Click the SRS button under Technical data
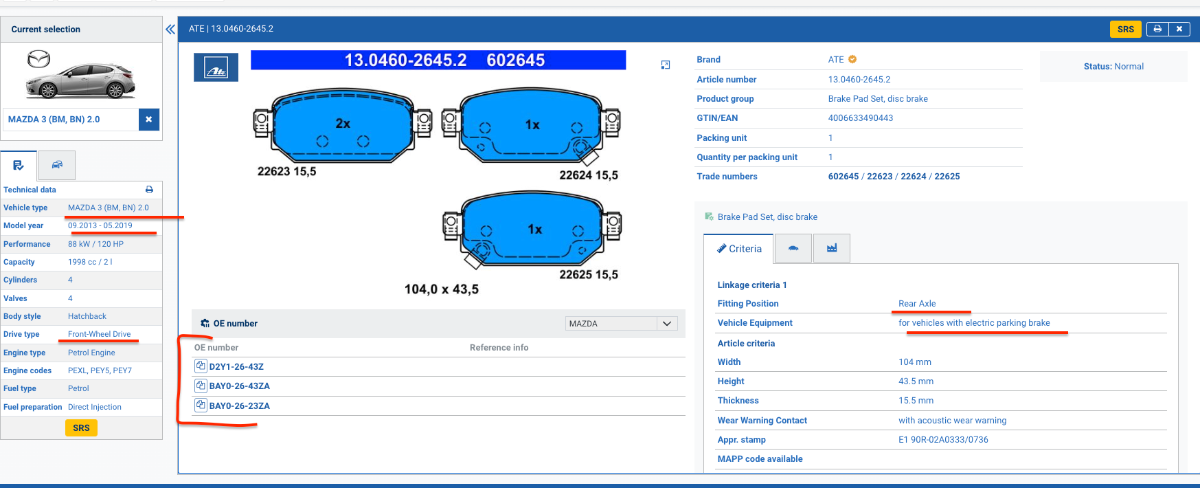The width and height of the screenshot is (1200, 488). click(x=81, y=428)
